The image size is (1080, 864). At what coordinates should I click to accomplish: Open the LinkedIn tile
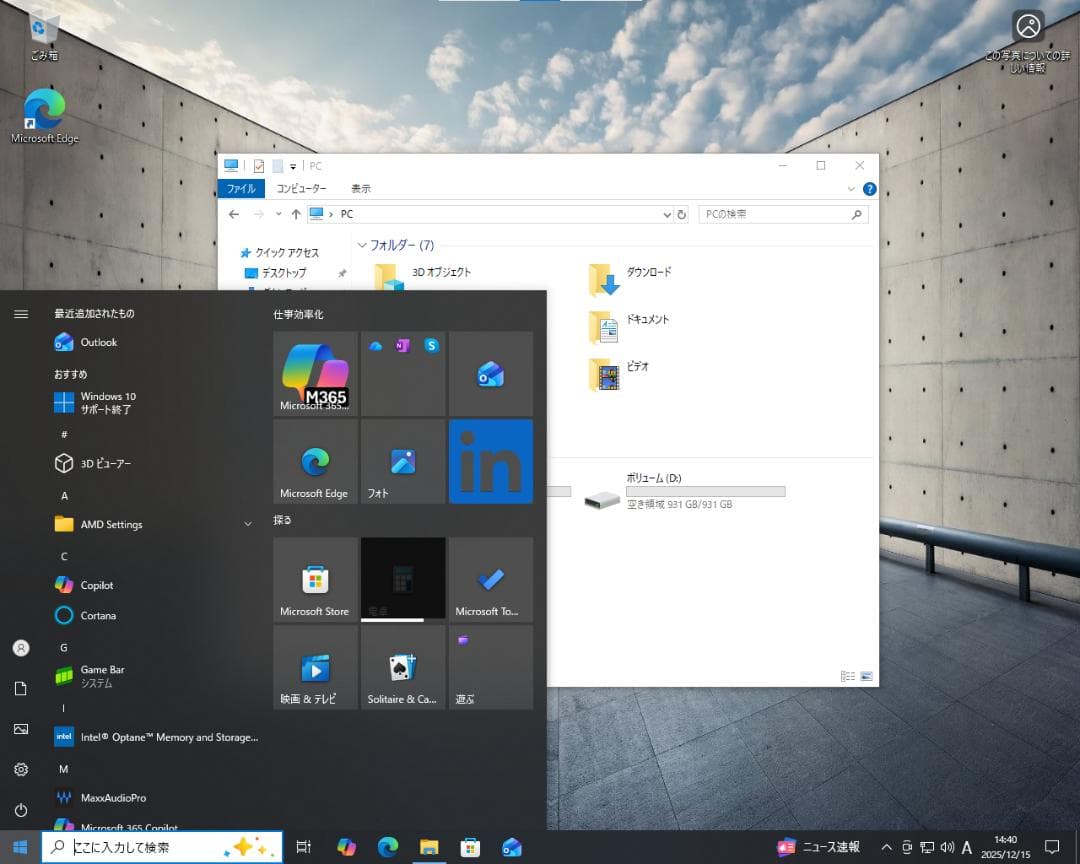click(490, 461)
